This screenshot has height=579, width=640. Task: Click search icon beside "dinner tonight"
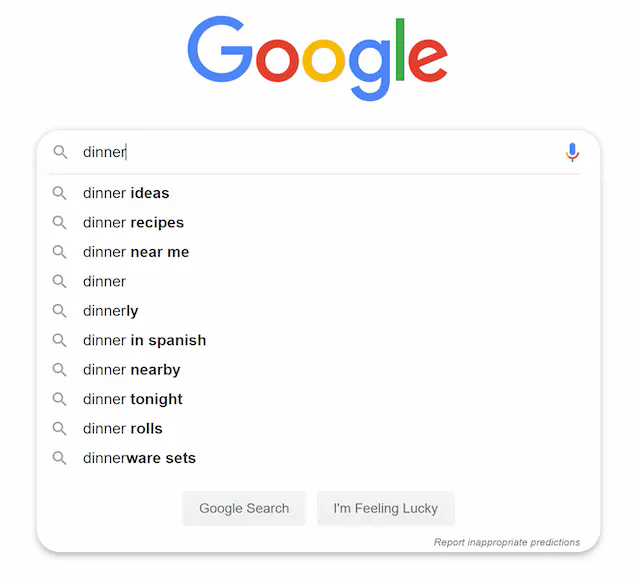(60, 399)
